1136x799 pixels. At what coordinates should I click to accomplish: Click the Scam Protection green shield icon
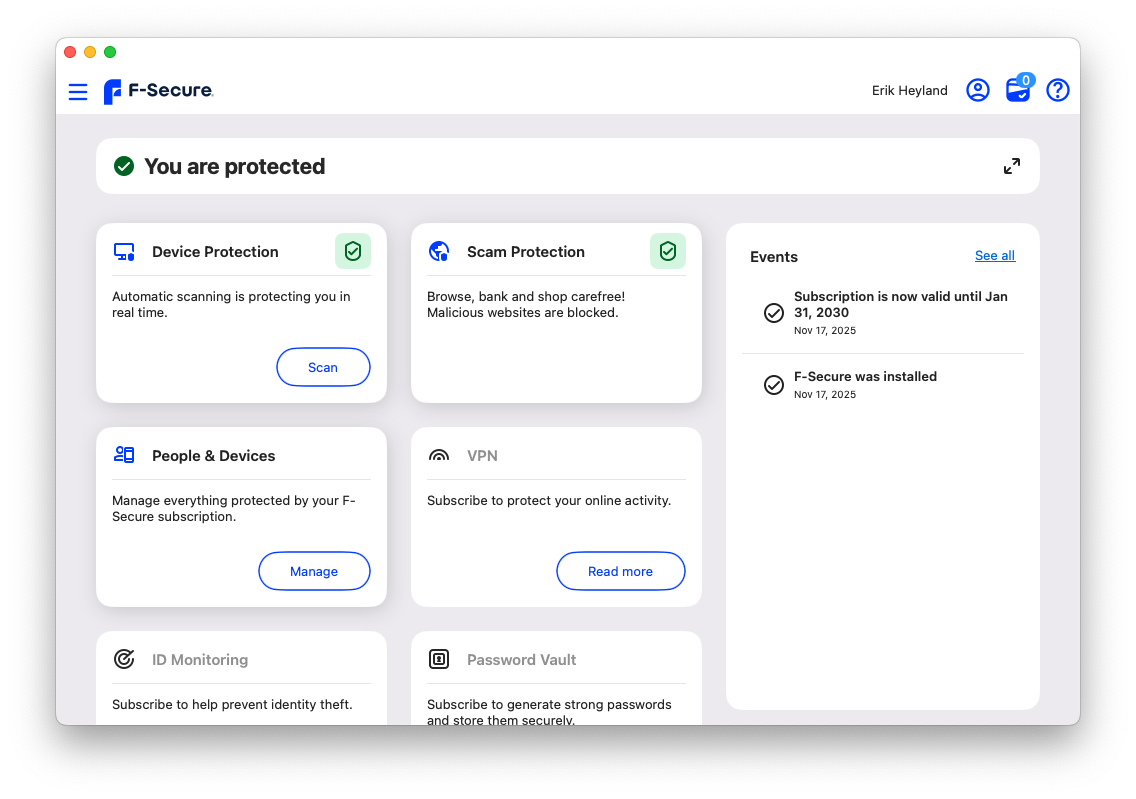pos(667,251)
